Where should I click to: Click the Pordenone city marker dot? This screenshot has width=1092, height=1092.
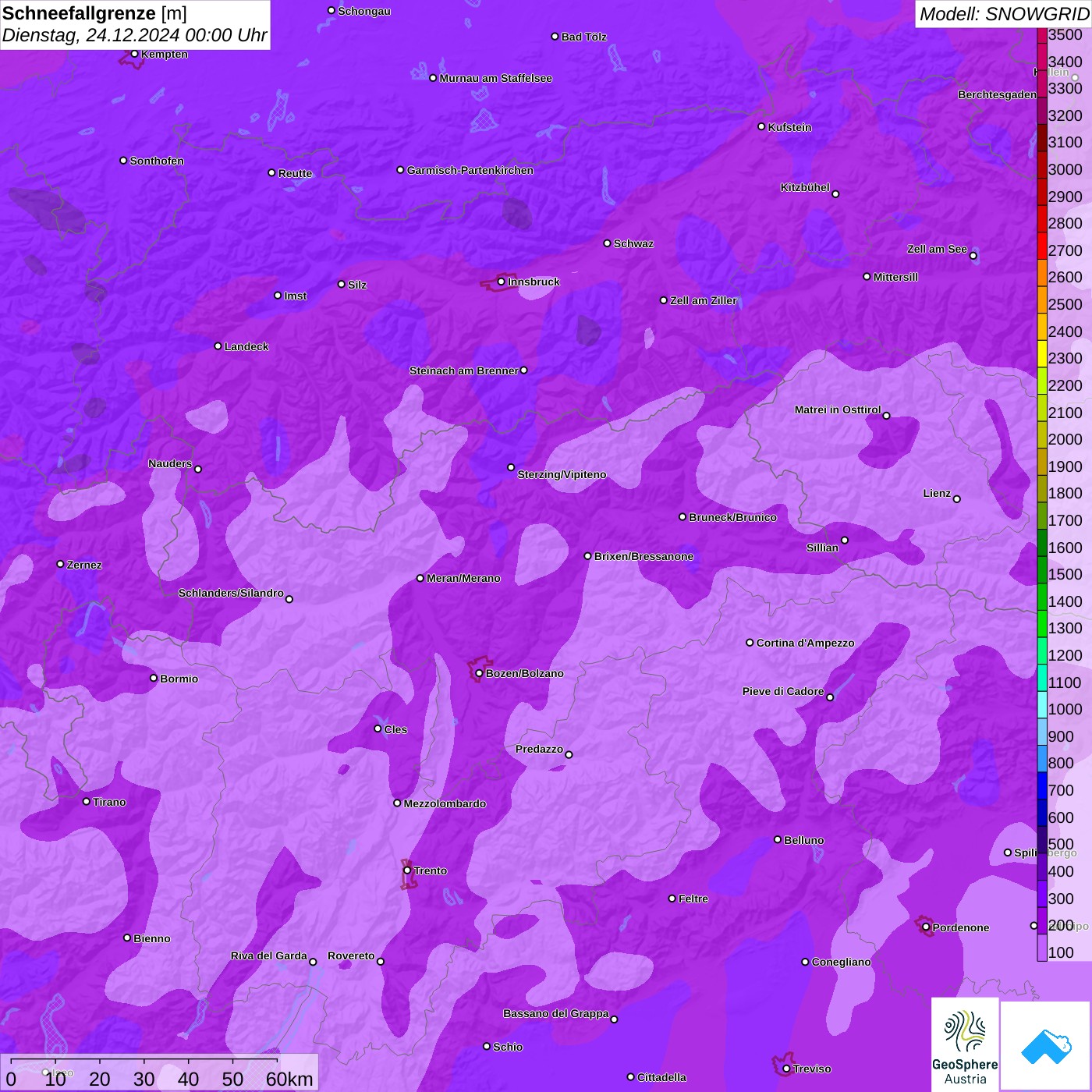click(927, 927)
